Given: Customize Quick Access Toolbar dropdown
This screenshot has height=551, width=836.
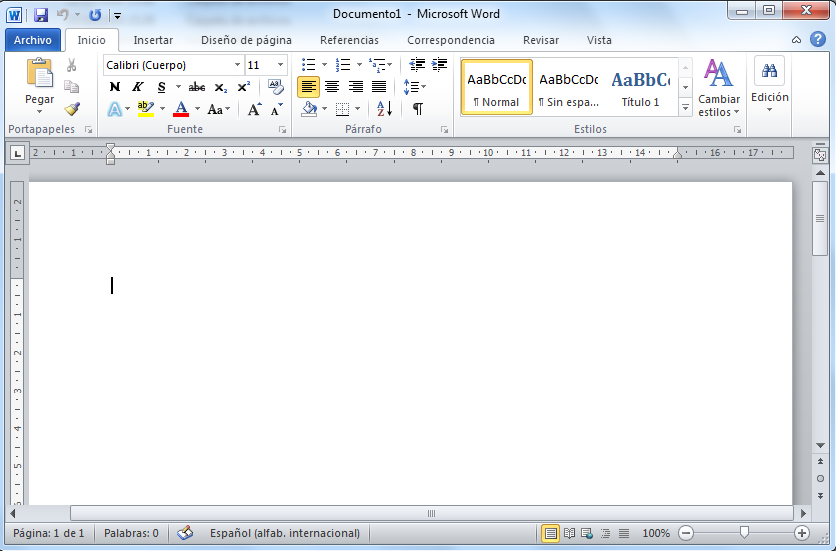Looking at the screenshot, I should 117,16.
